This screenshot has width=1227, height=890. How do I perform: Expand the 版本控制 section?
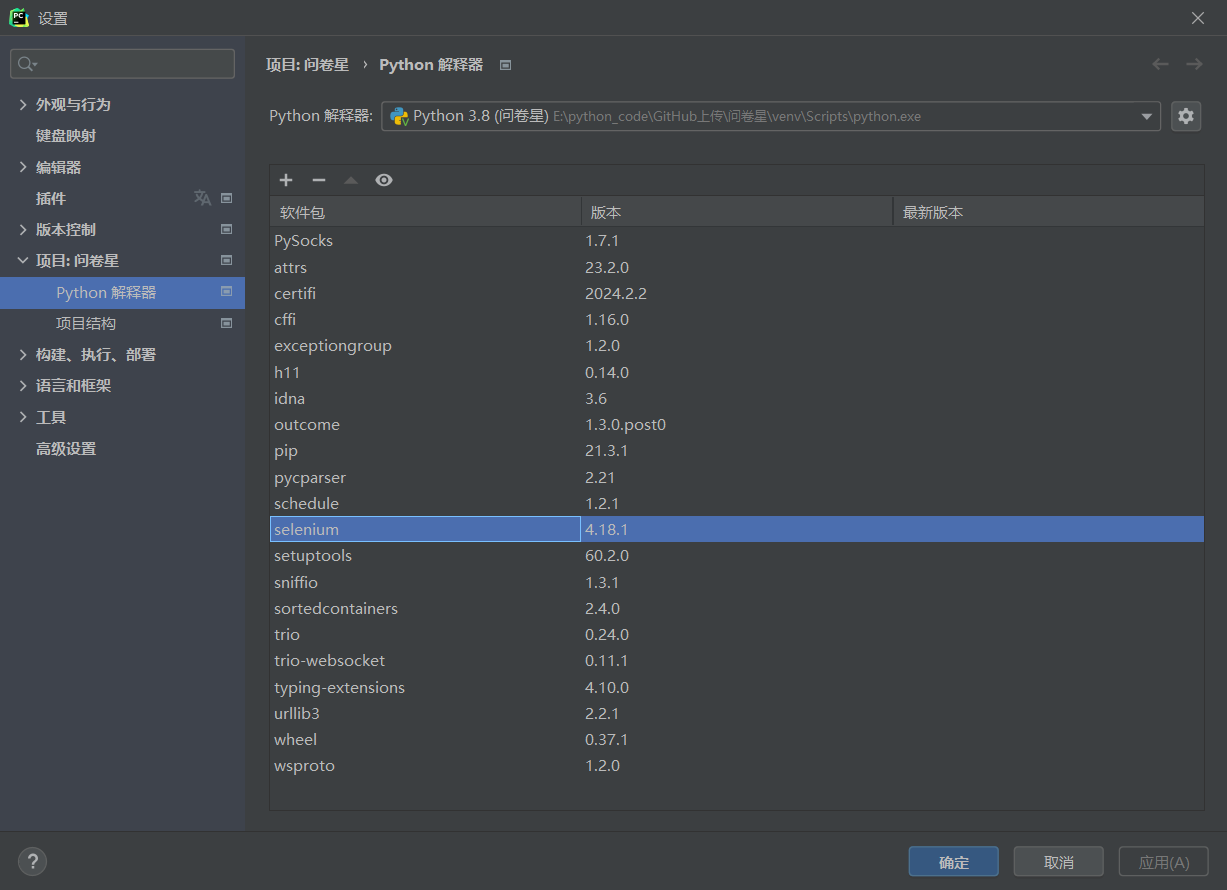click(23, 229)
